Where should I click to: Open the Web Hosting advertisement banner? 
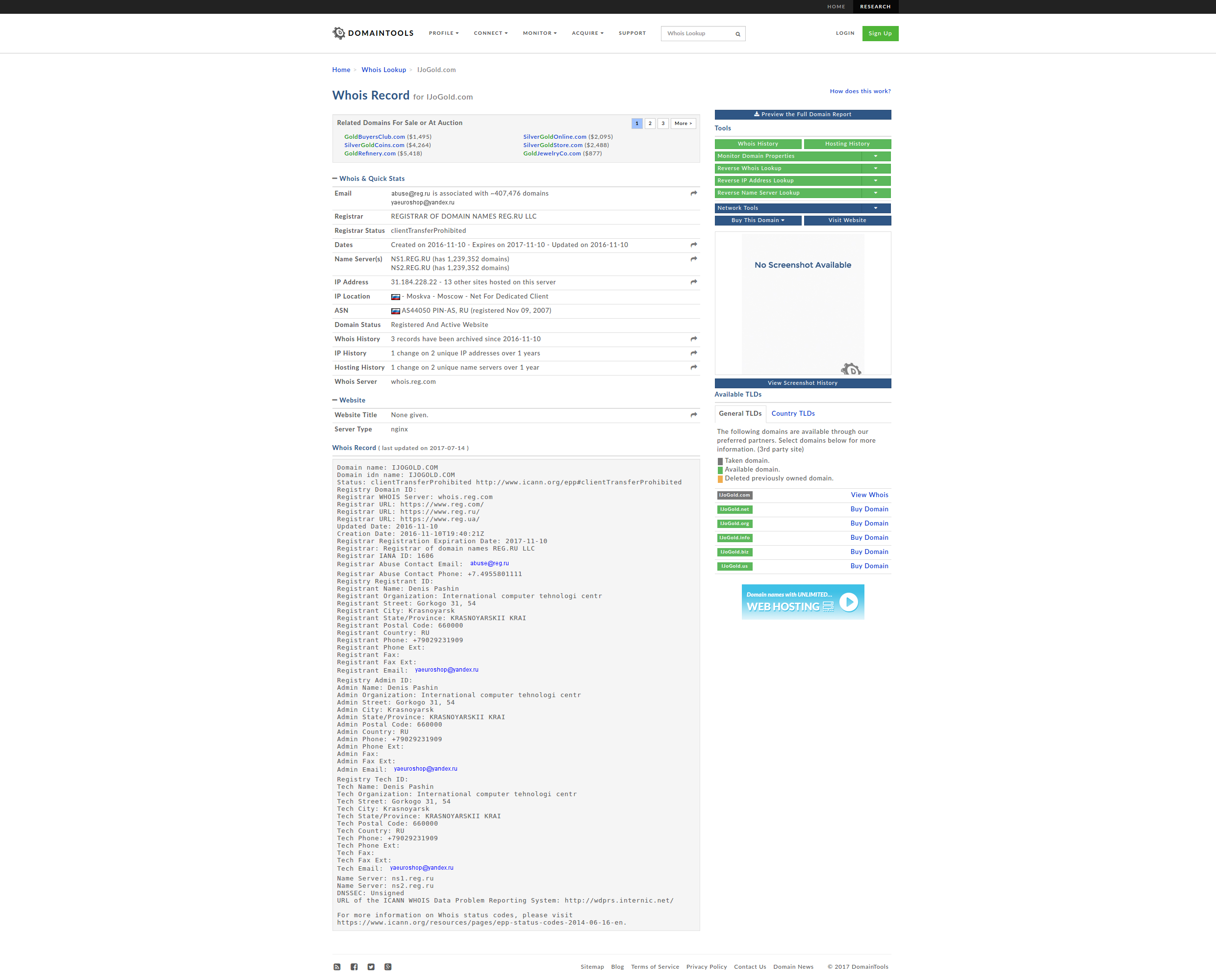pos(803,602)
